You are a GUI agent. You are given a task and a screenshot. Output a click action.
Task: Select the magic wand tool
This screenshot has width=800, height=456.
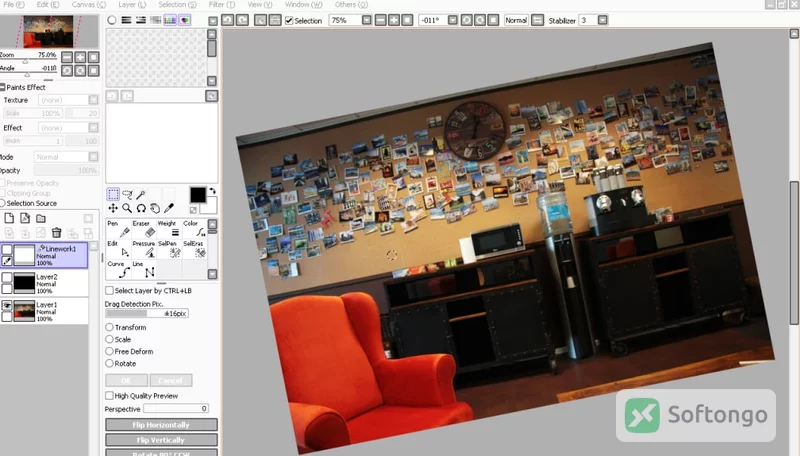click(x=141, y=194)
